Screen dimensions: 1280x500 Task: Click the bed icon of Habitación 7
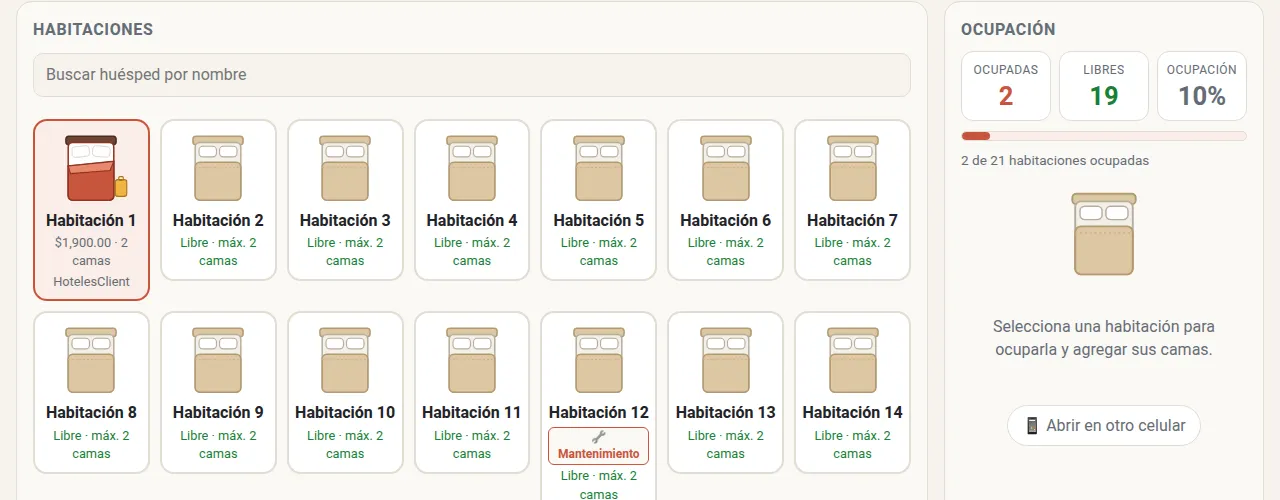pyautogui.click(x=853, y=168)
